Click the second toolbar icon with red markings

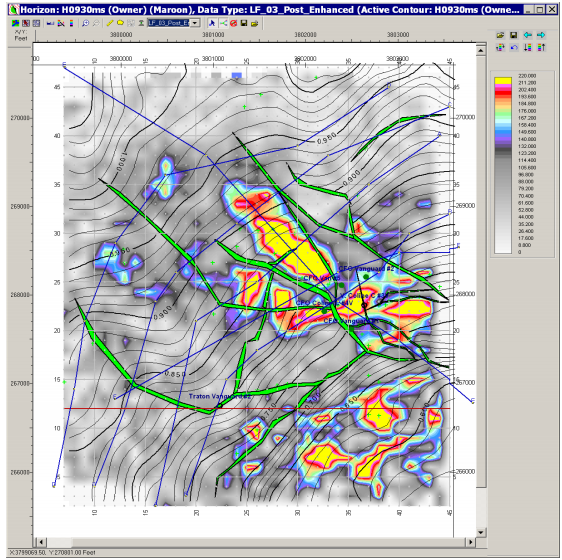click(26, 23)
